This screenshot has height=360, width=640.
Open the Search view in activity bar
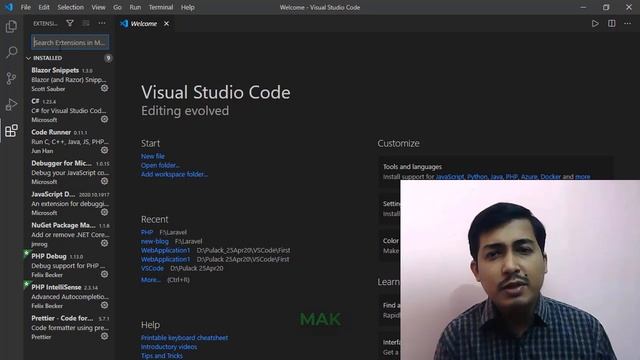click(11, 52)
